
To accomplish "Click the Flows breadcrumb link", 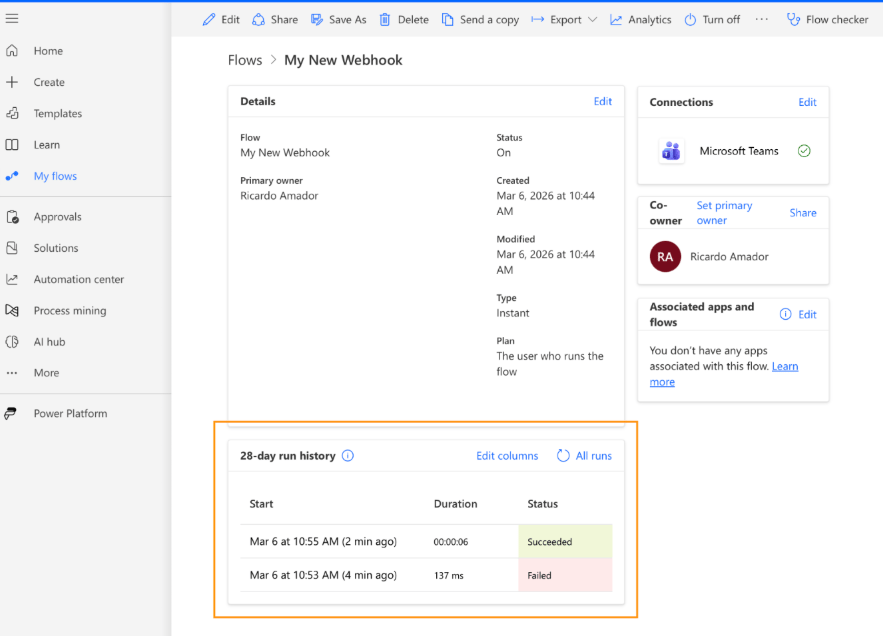I will [245, 60].
